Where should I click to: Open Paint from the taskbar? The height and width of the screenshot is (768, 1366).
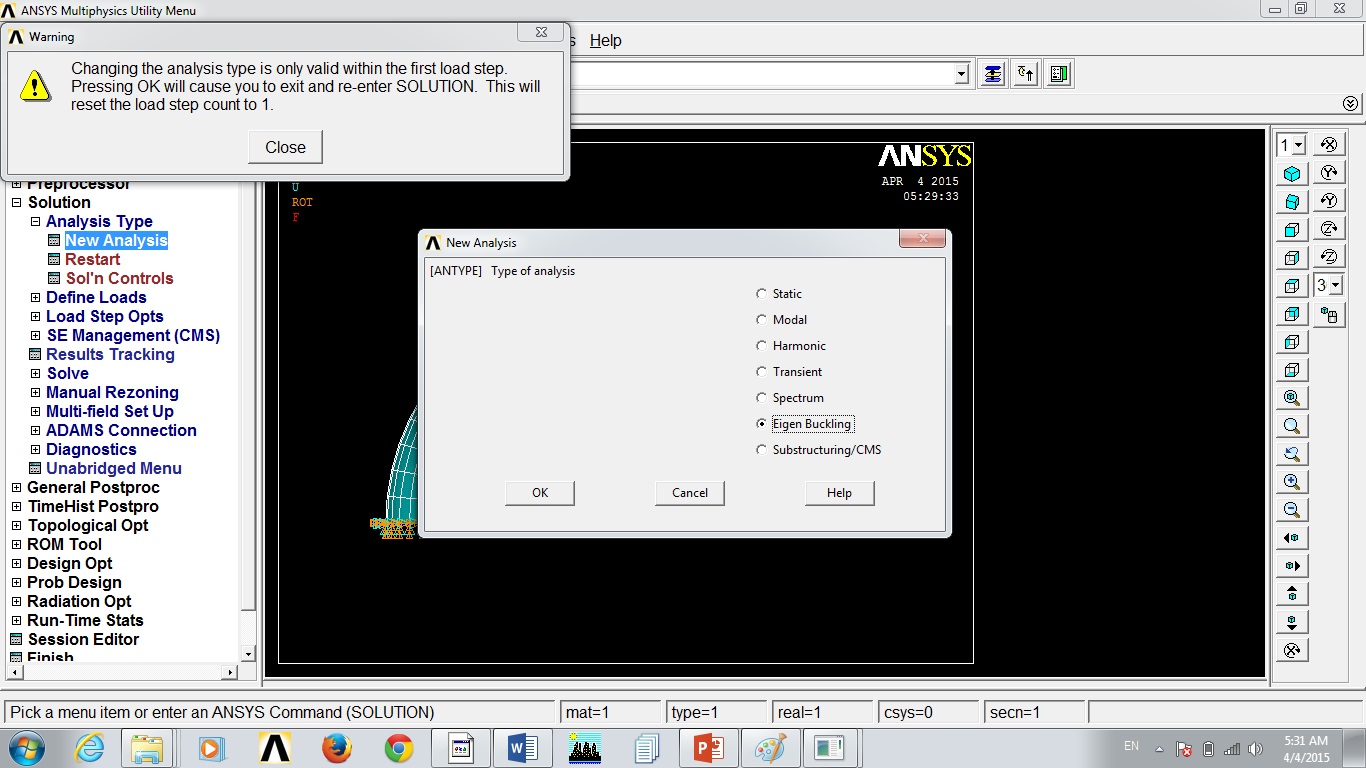(770, 748)
